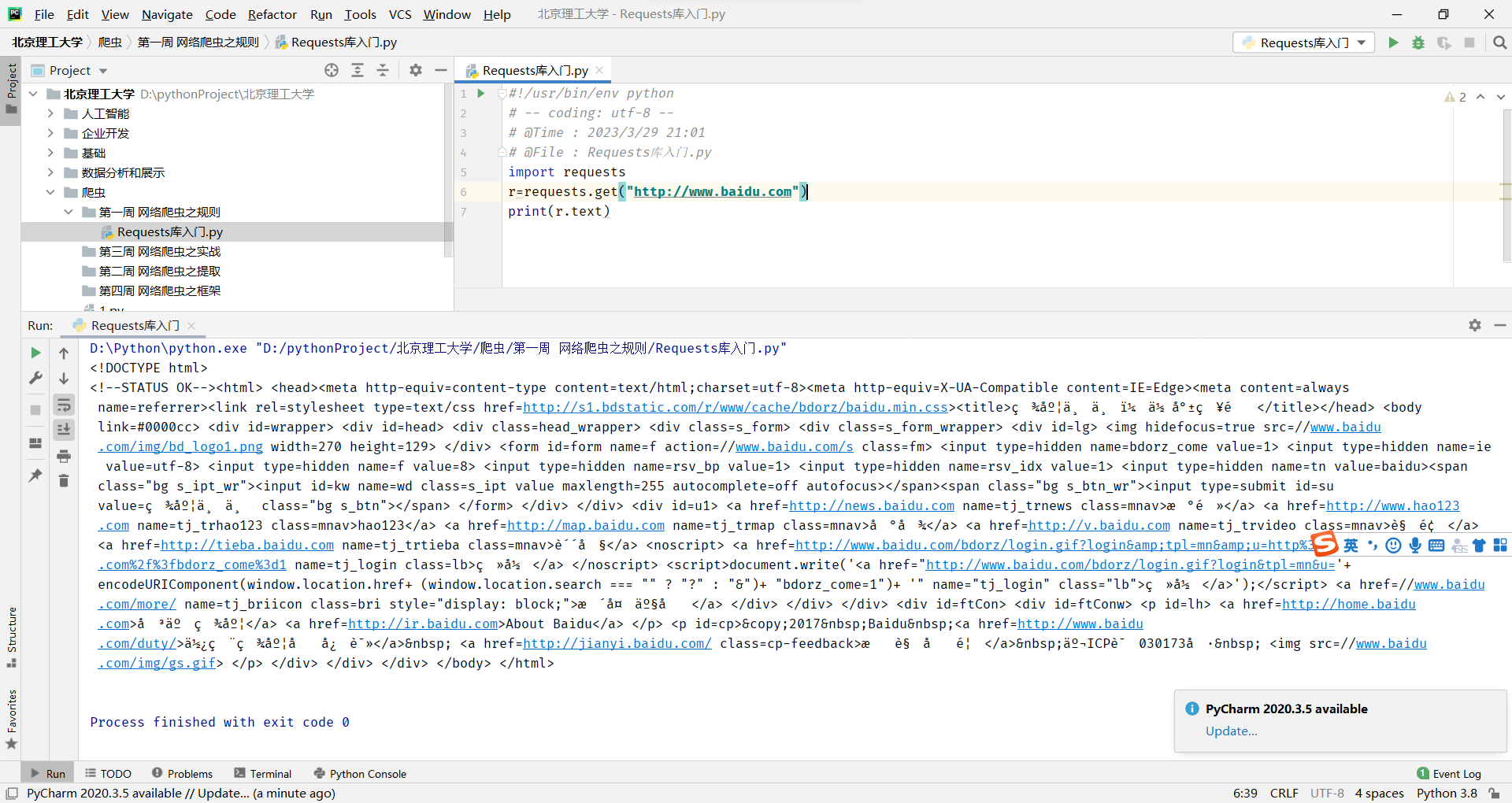Go to the next highlighted error arrow
The height and width of the screenshot is (803, 1512).
[1500, 97]
